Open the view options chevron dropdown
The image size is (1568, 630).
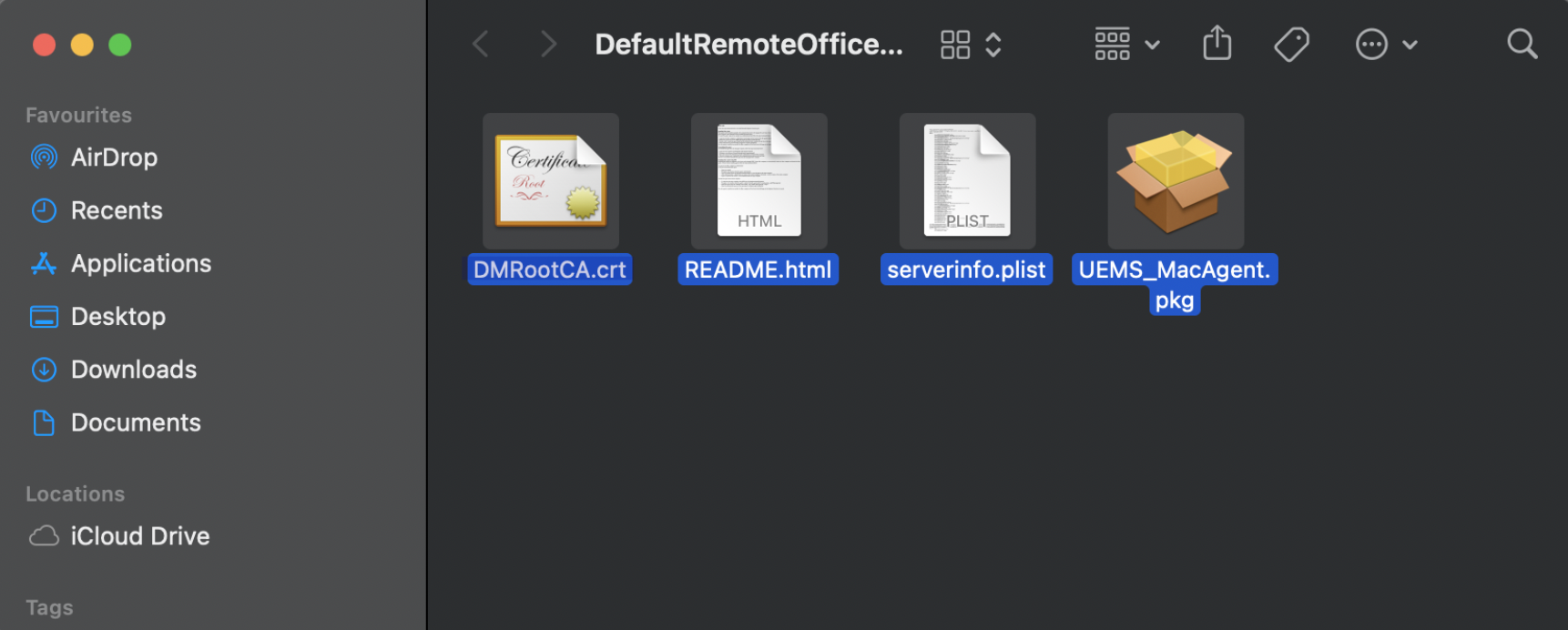993,43
